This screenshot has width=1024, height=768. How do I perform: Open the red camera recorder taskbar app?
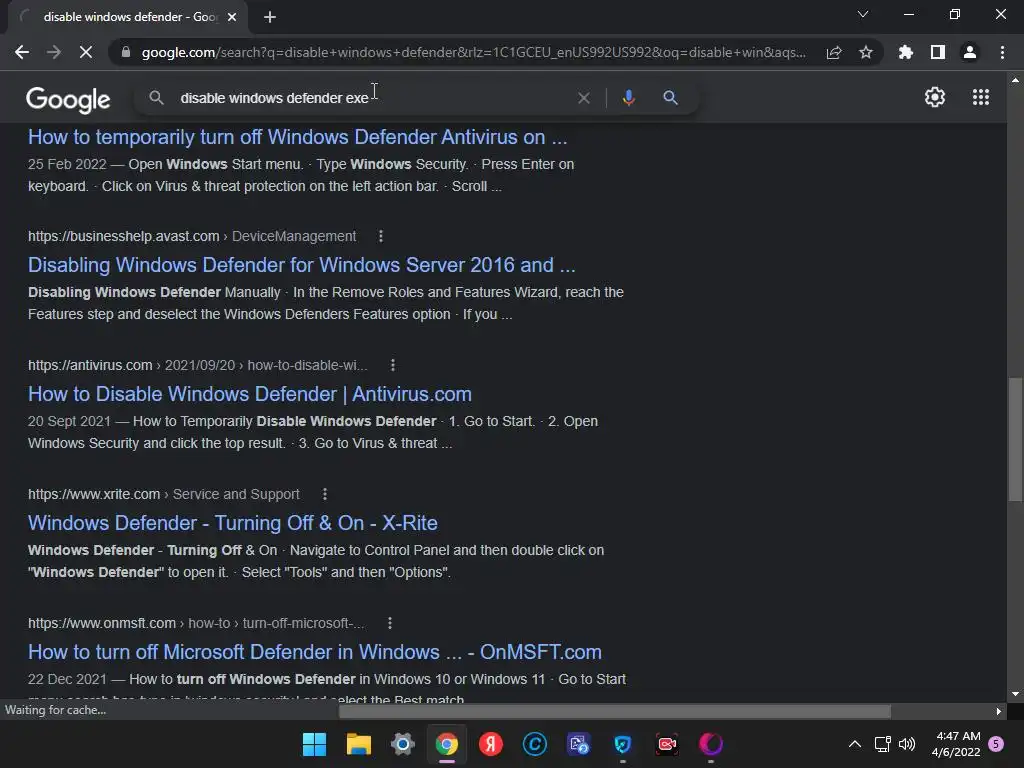(x=667, y=744)
